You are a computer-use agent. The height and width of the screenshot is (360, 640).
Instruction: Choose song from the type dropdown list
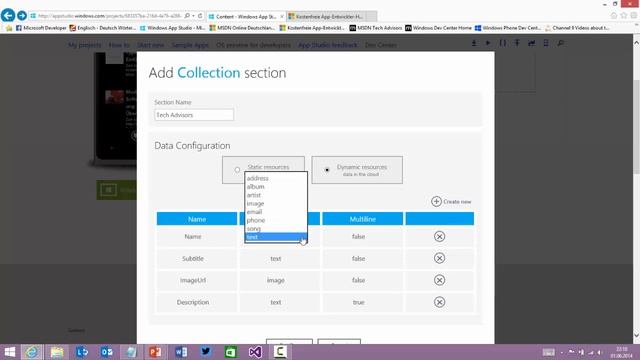276,229
